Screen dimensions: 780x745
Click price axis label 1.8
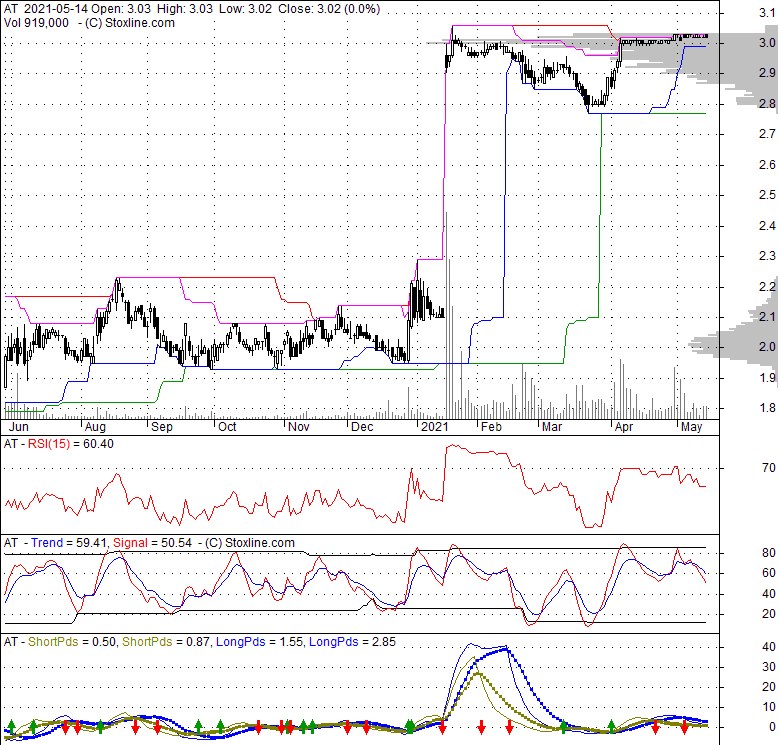click(768, 408)
